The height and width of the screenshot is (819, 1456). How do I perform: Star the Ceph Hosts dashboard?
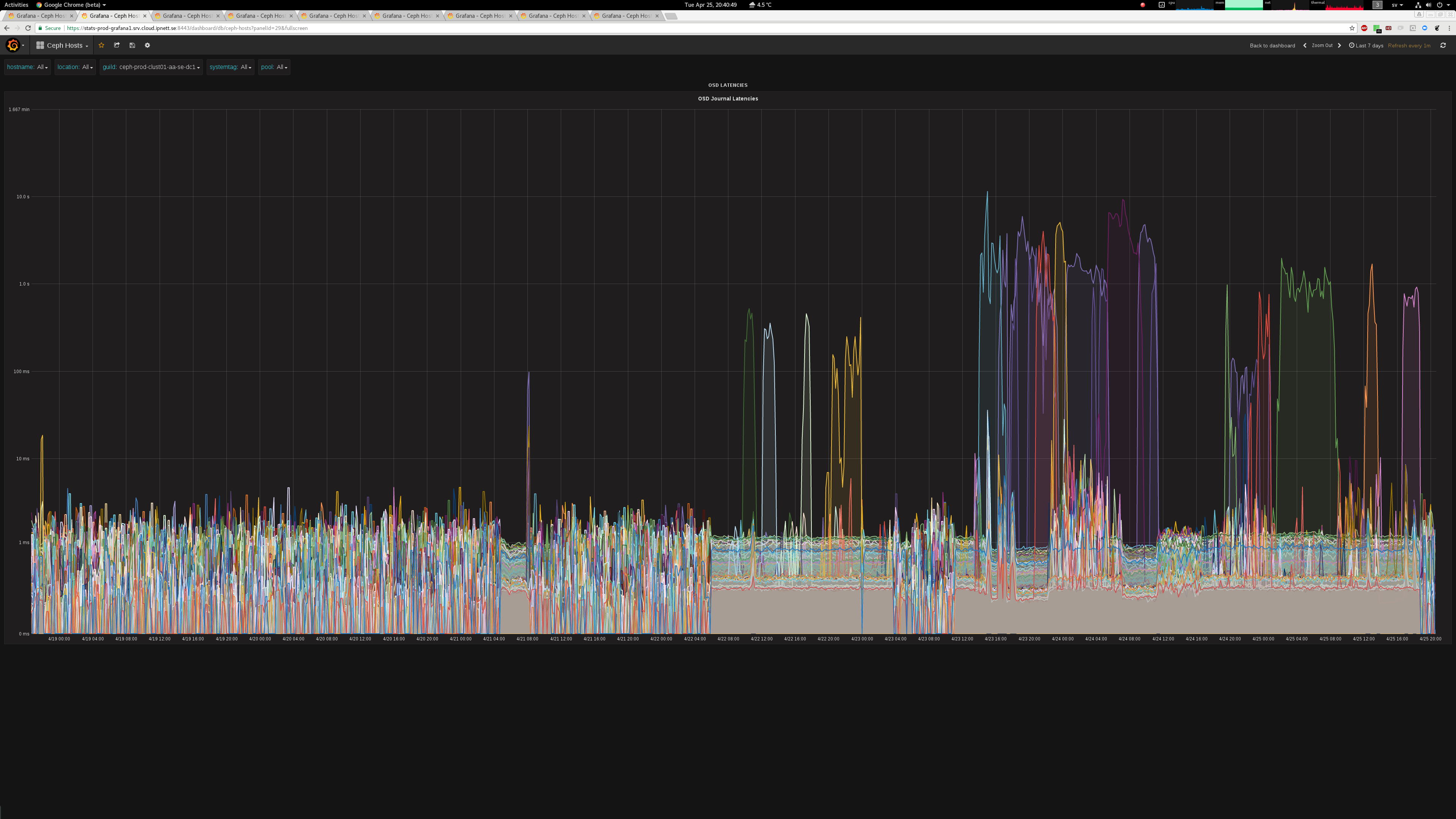[101, 45]
